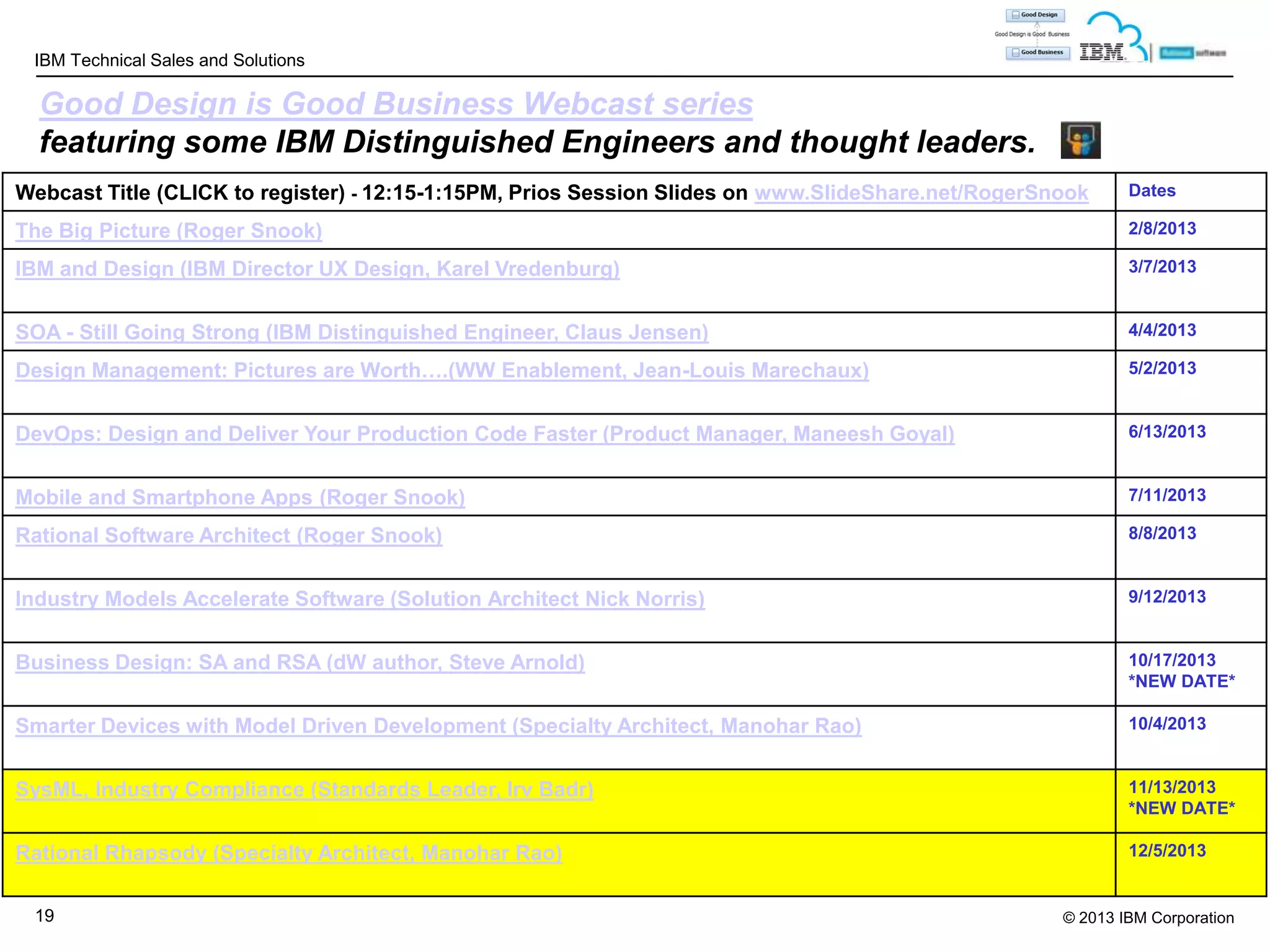Click the IBM Technical Sales and Solutions header
The image size is (1270, 952).
point(170,60)
